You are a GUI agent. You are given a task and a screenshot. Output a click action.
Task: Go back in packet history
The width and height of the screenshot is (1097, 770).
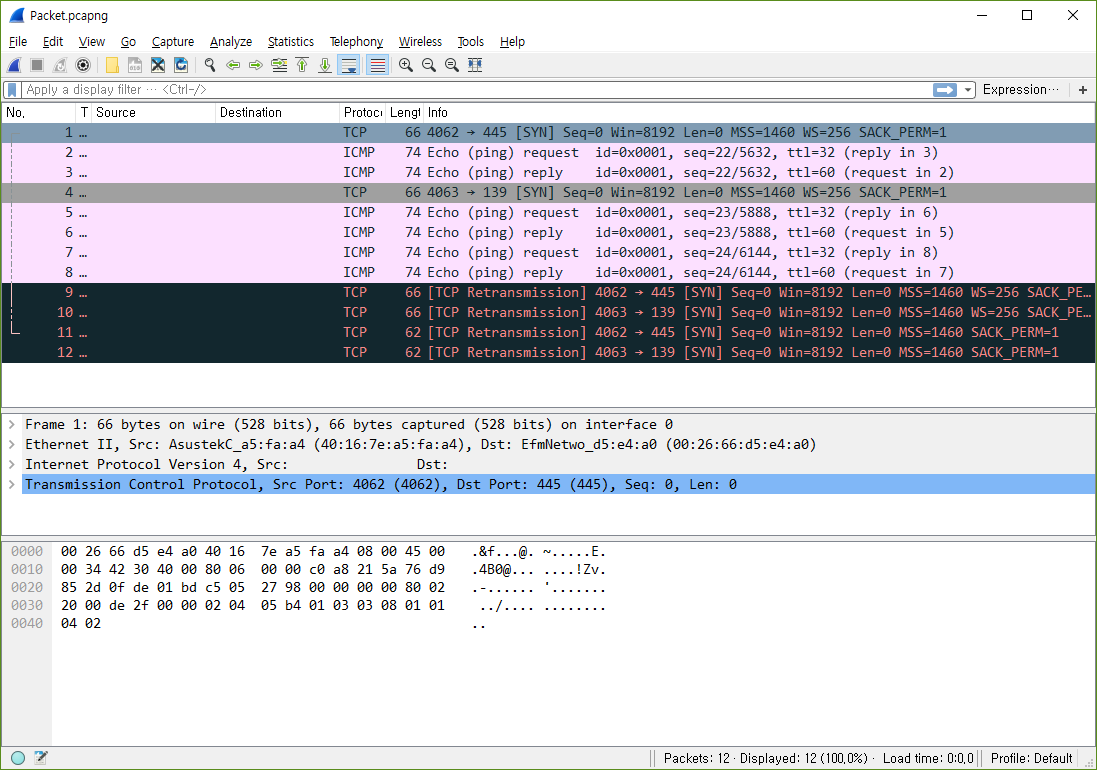[233, 65]
